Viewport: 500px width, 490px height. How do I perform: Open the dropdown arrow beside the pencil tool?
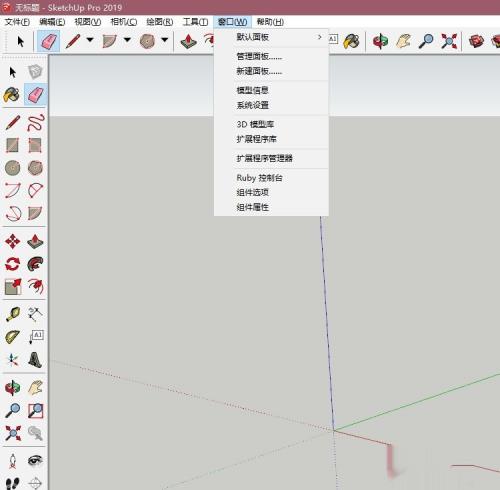[90, 40]
